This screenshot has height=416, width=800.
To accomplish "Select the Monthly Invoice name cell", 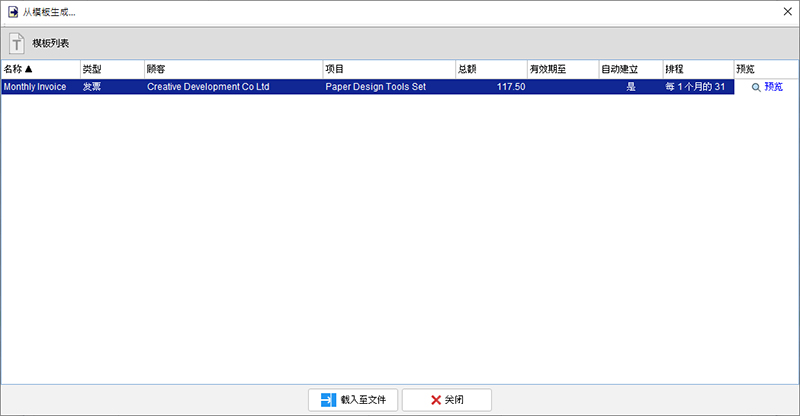I will 41,87.
